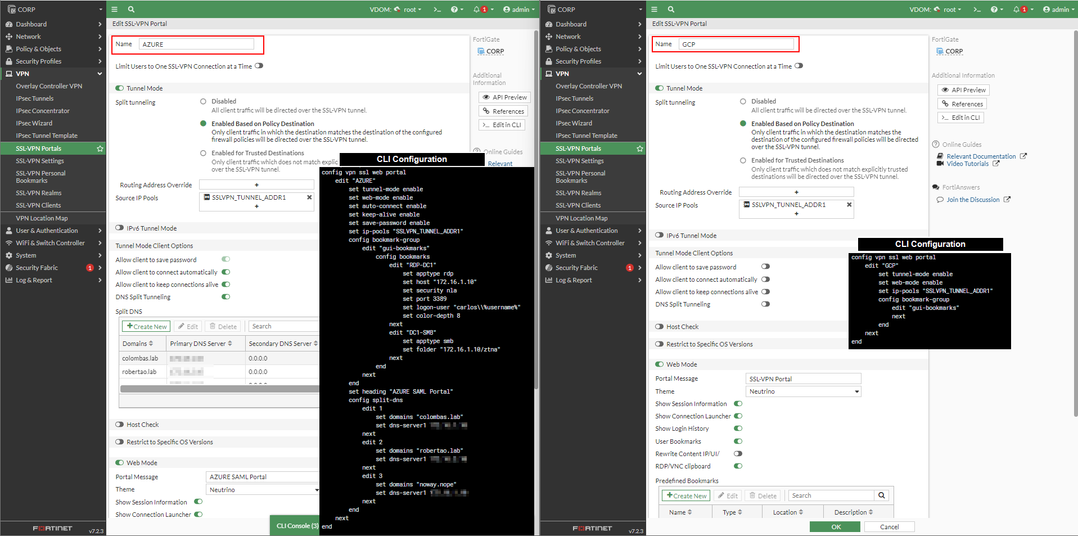Screen dimensions: 1078x536
Task: Toggle IPv6 Tunnel Mode in GCP window
Action: [x=660, y=235]
